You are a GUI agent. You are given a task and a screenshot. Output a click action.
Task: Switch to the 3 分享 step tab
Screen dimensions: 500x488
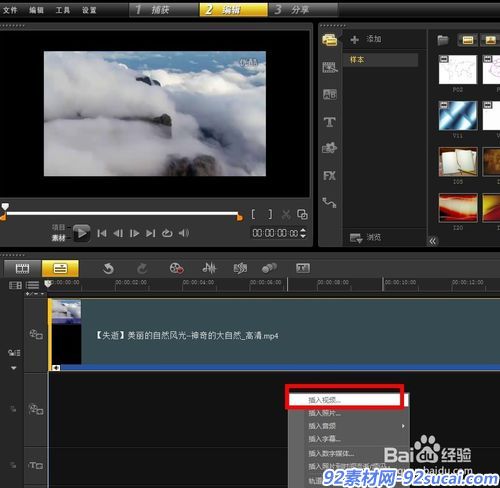(x=303, y=10)
